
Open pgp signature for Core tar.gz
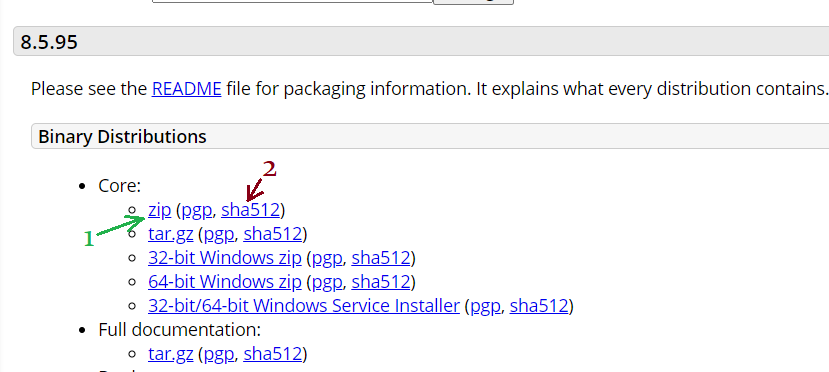point(219,235)
